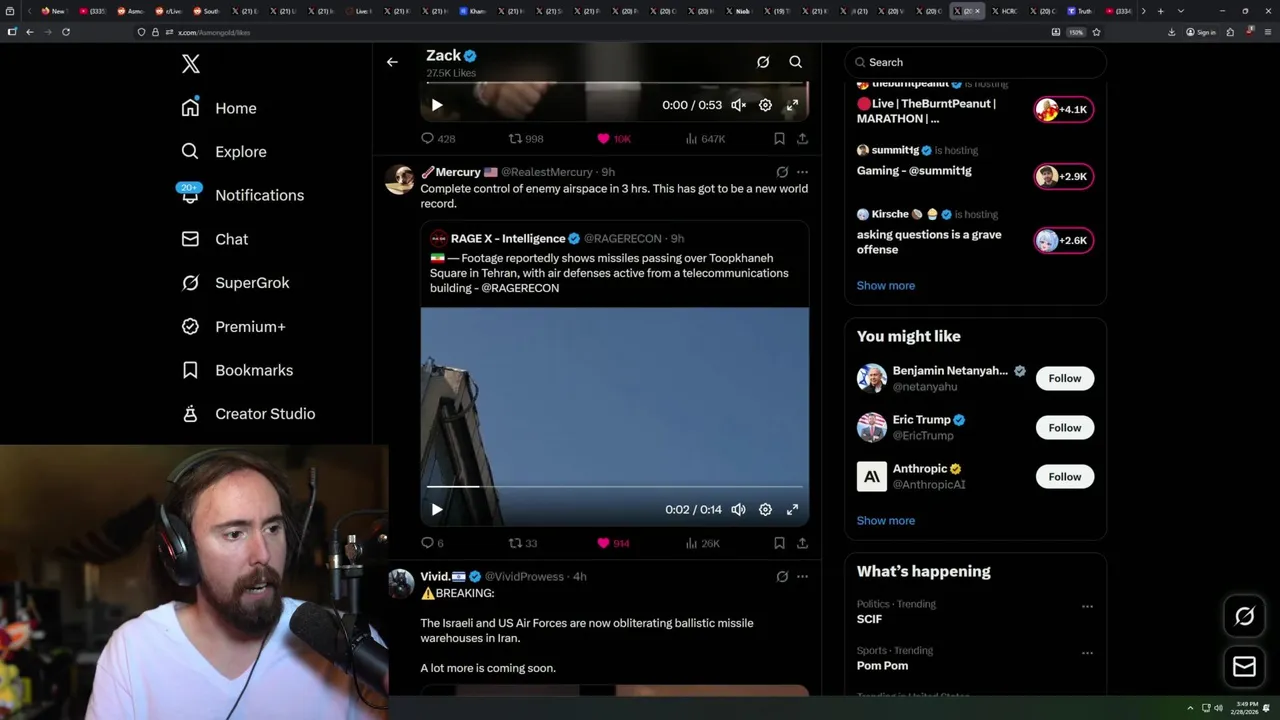Play the Tehran video at 0:02 / 0:14
This screenshot has width=1280, height=720.
(x=437, y=509)
